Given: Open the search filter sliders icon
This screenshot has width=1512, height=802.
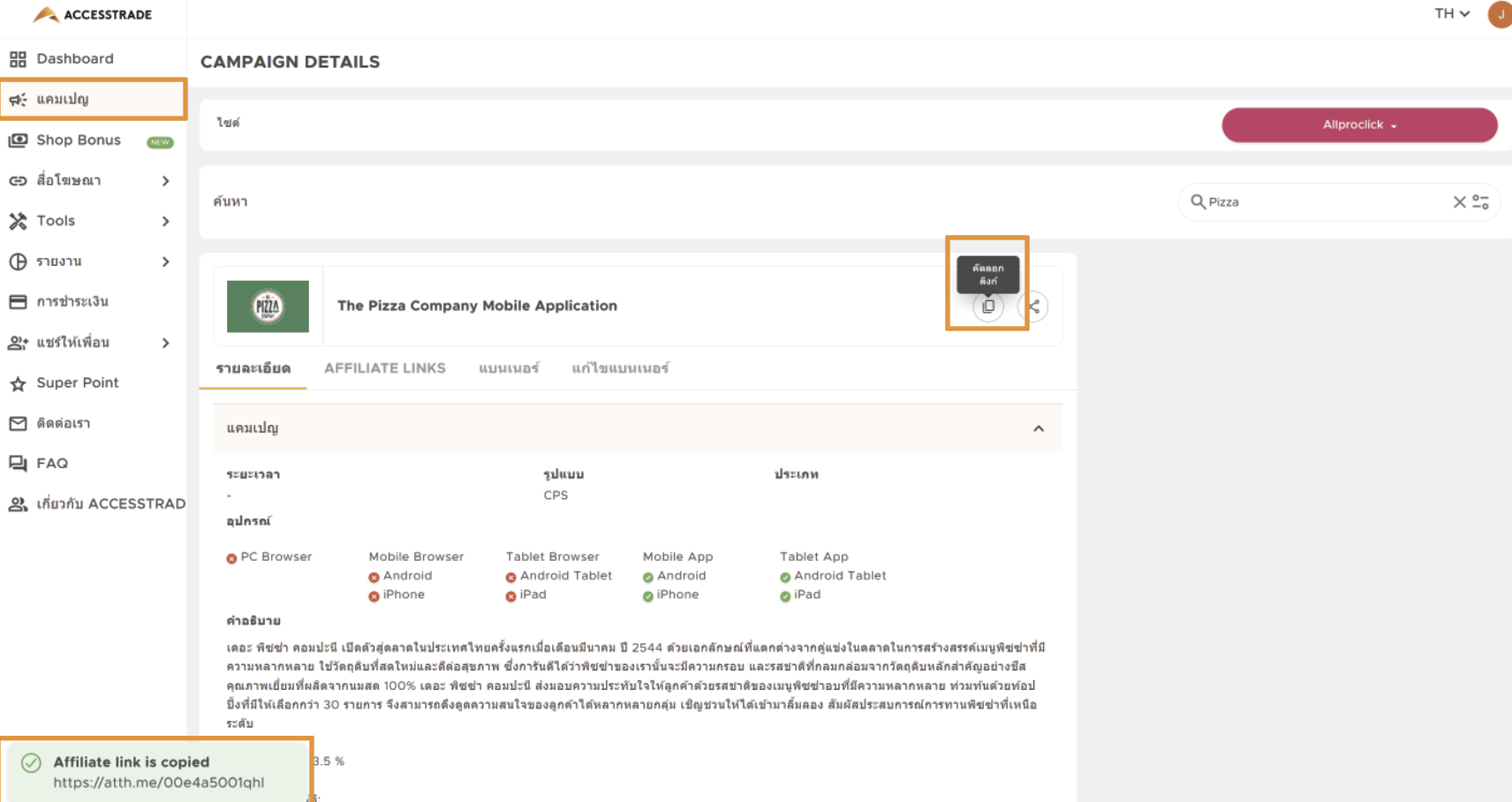Looking at the screenshot, I should [1481, 202].
